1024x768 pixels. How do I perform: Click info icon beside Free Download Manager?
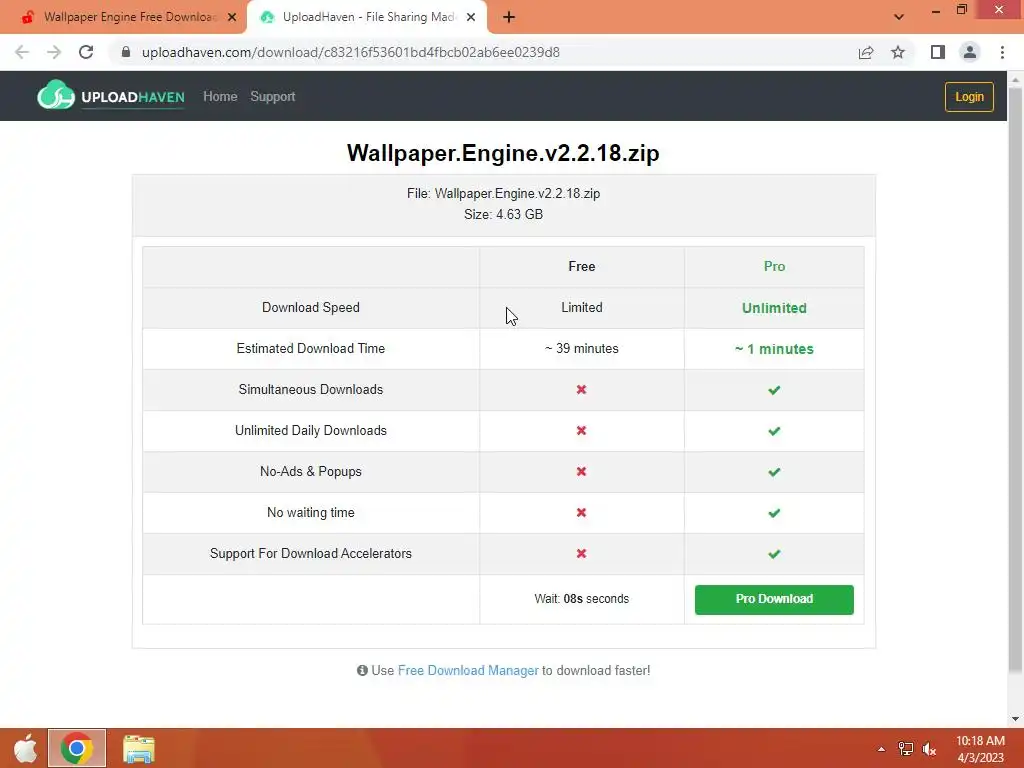362,670
